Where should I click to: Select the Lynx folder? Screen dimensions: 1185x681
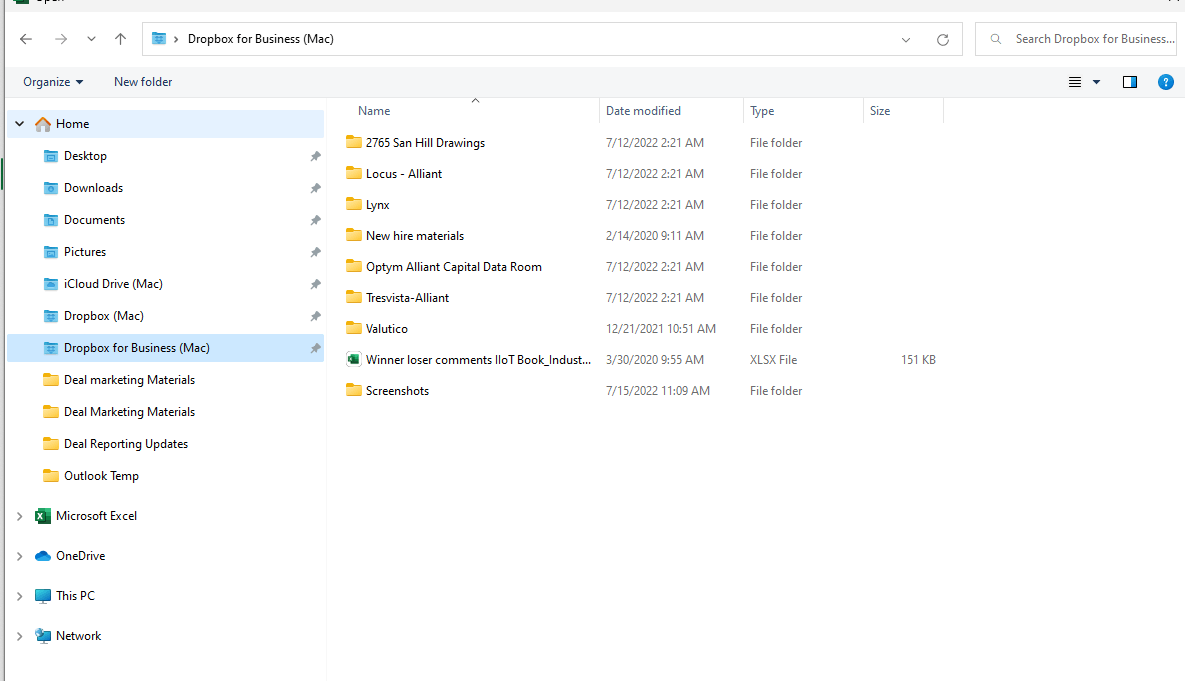[377, 205]
